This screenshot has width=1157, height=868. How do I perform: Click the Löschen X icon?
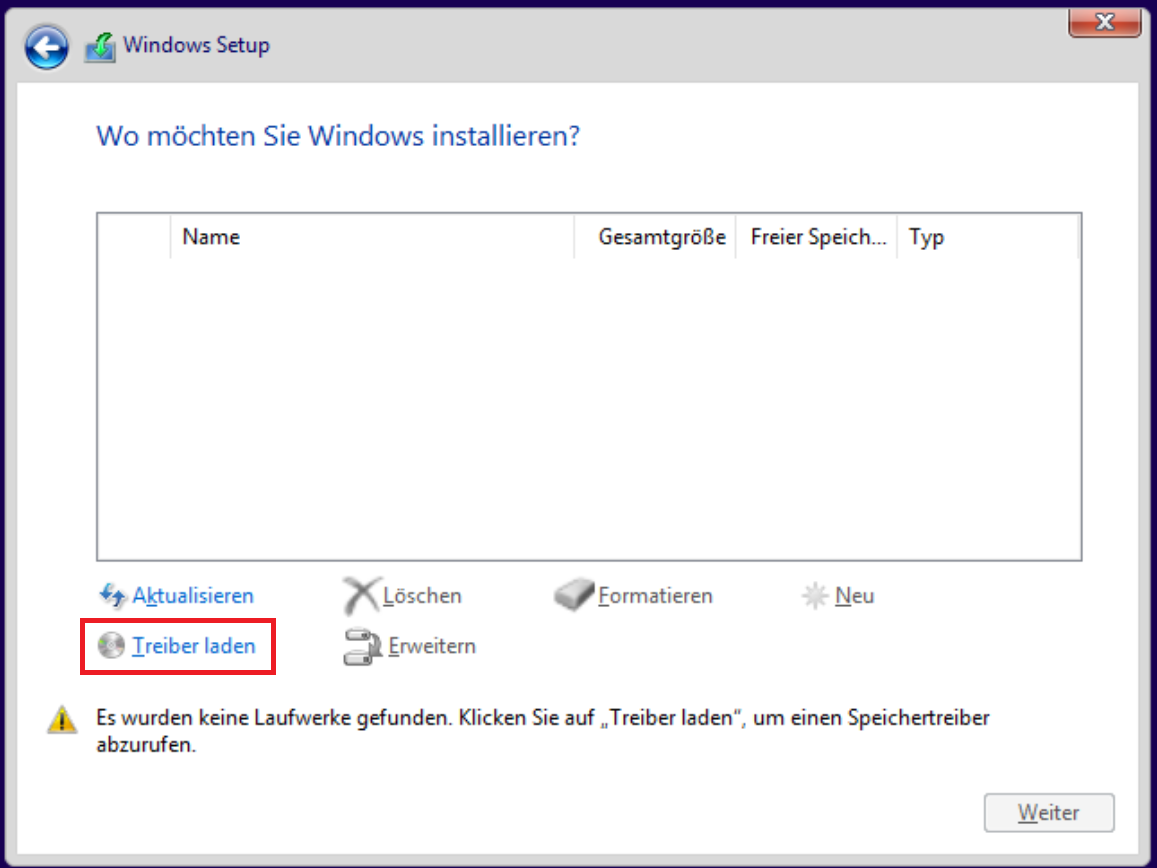361,596
